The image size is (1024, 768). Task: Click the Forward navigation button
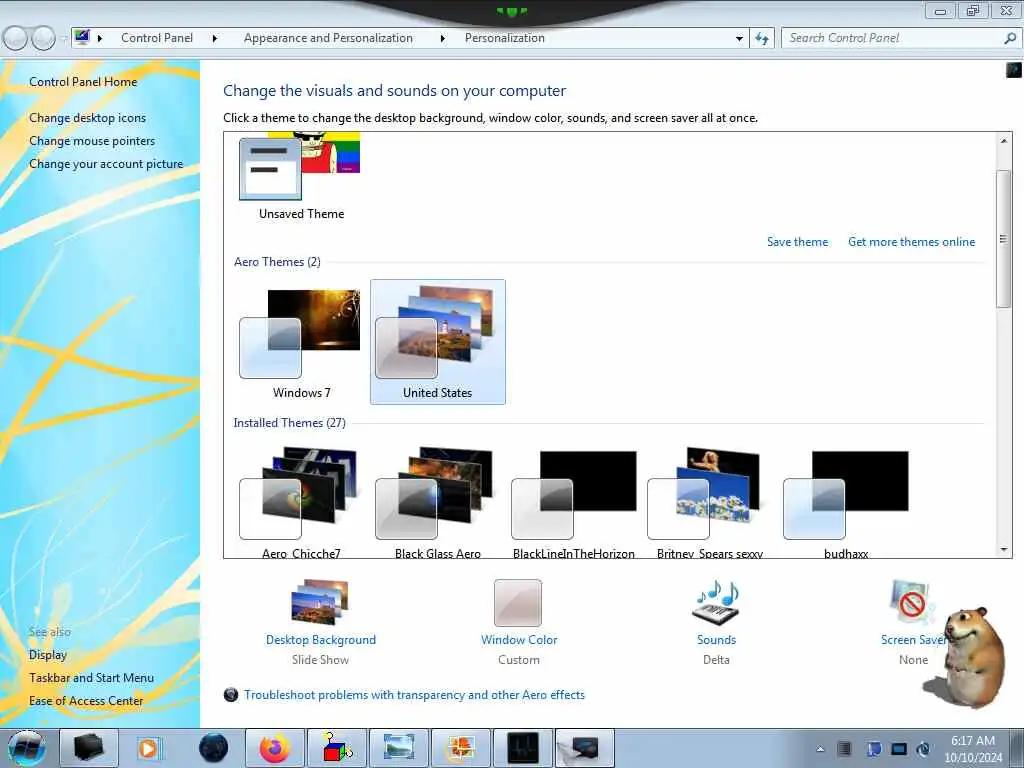coord(43,39)
